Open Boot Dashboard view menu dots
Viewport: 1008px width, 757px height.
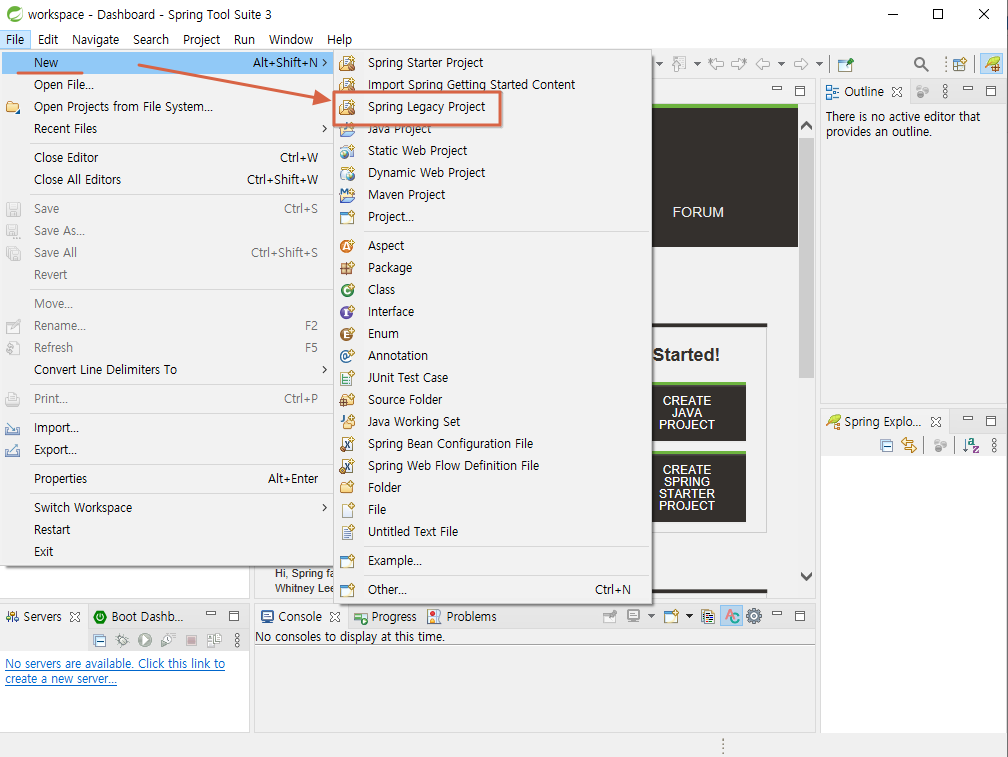tap(237, 640)
